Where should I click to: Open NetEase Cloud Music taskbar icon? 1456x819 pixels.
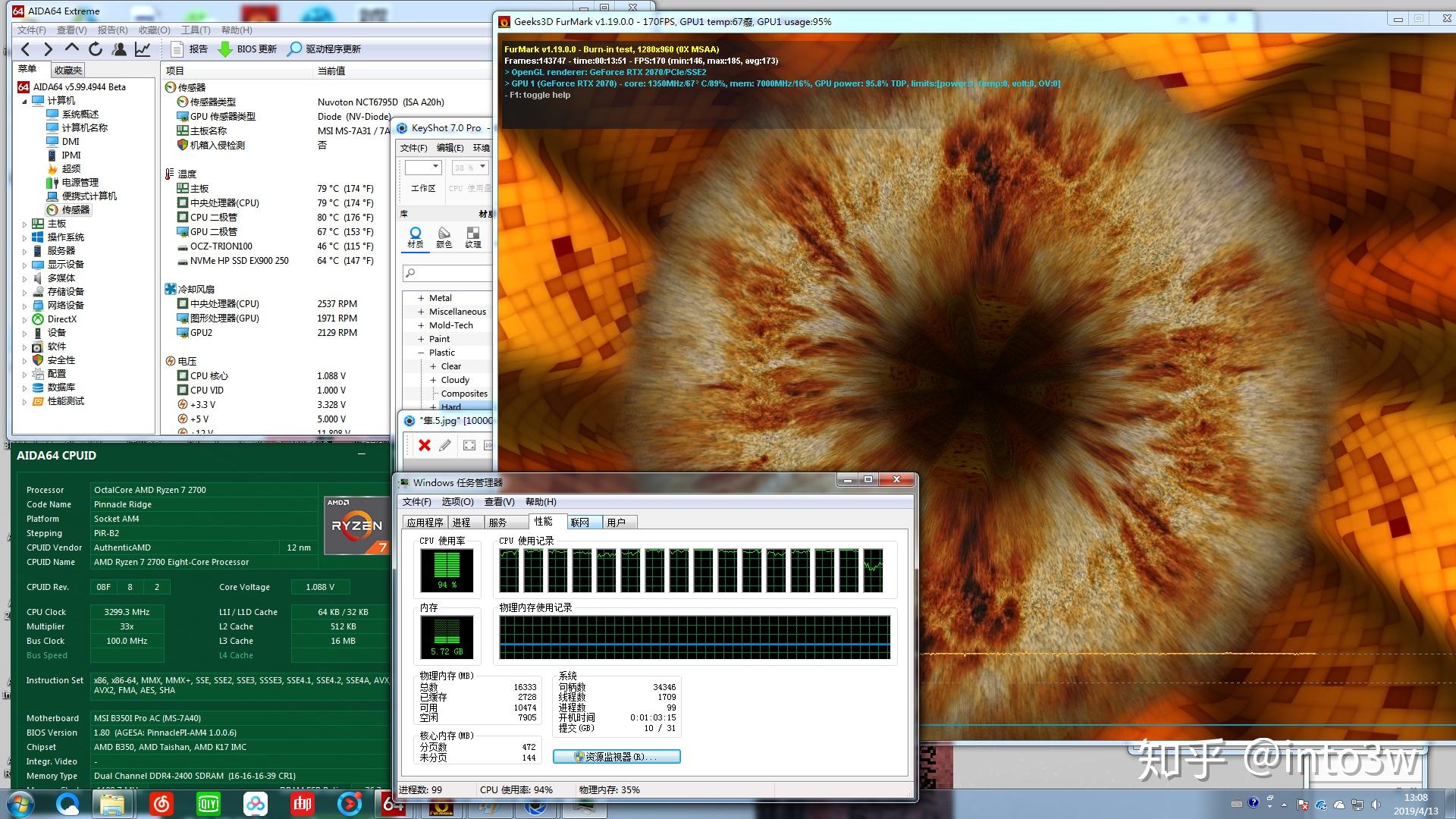(x=161, y=804)
